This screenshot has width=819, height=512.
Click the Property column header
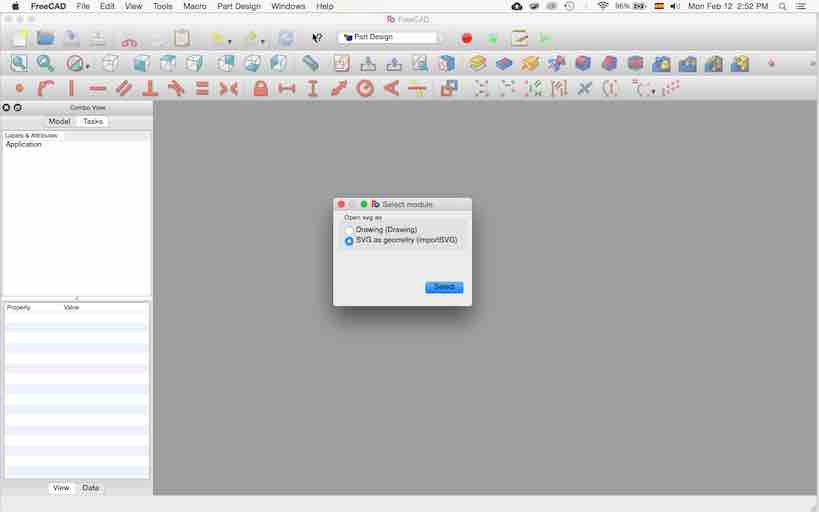click(x=19, y=307)
